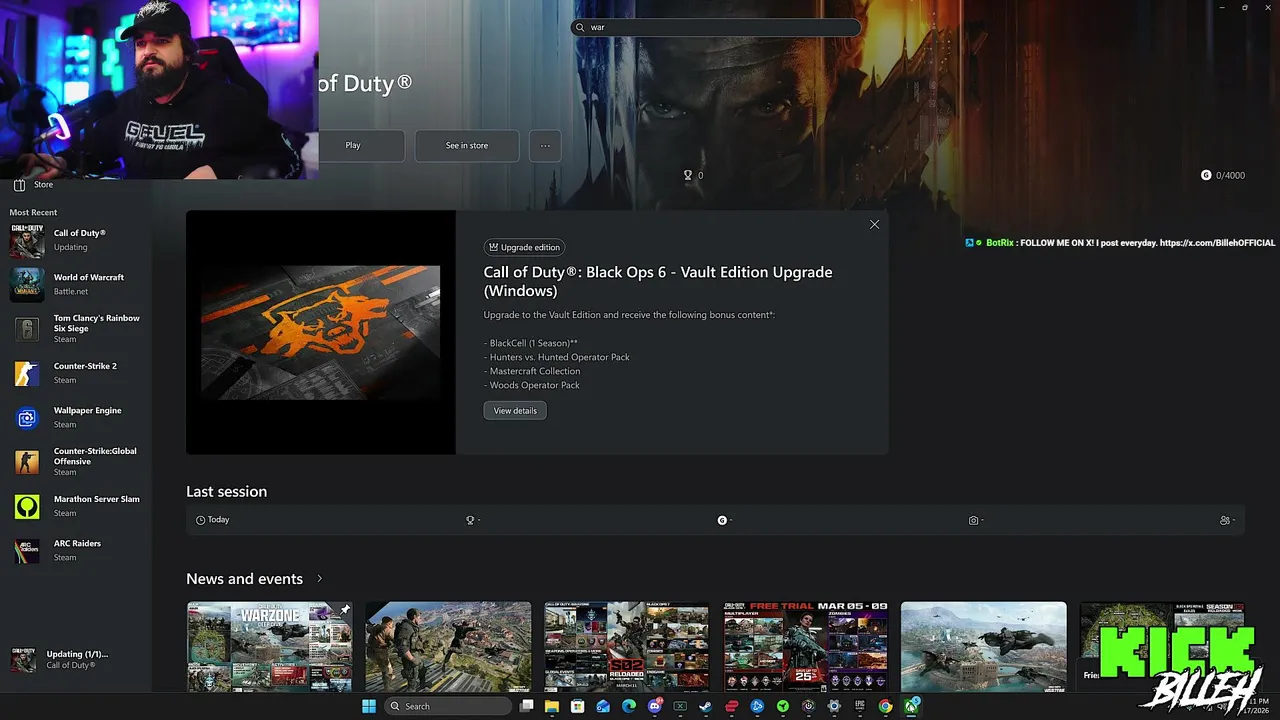This screenshot has width=1280, height=720.
Task: Click the Today last session entry
Action: (x=213, y=520)
